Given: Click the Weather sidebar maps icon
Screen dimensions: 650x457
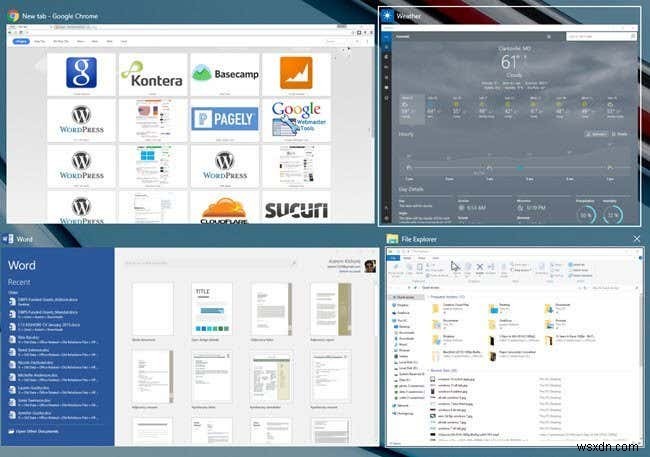Looking at the screenshot, I should (386, 56).
